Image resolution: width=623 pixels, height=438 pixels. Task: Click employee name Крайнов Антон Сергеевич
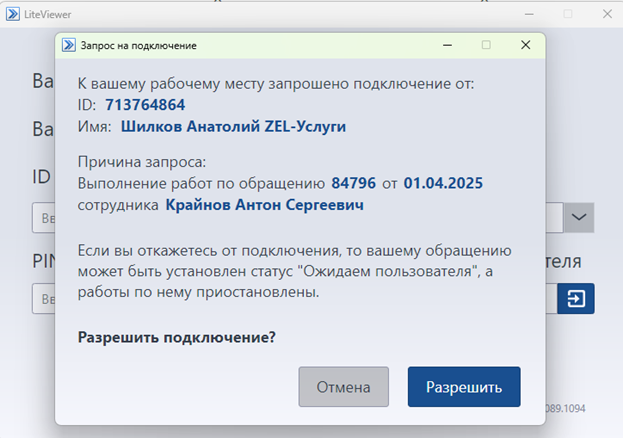[264, 205]
